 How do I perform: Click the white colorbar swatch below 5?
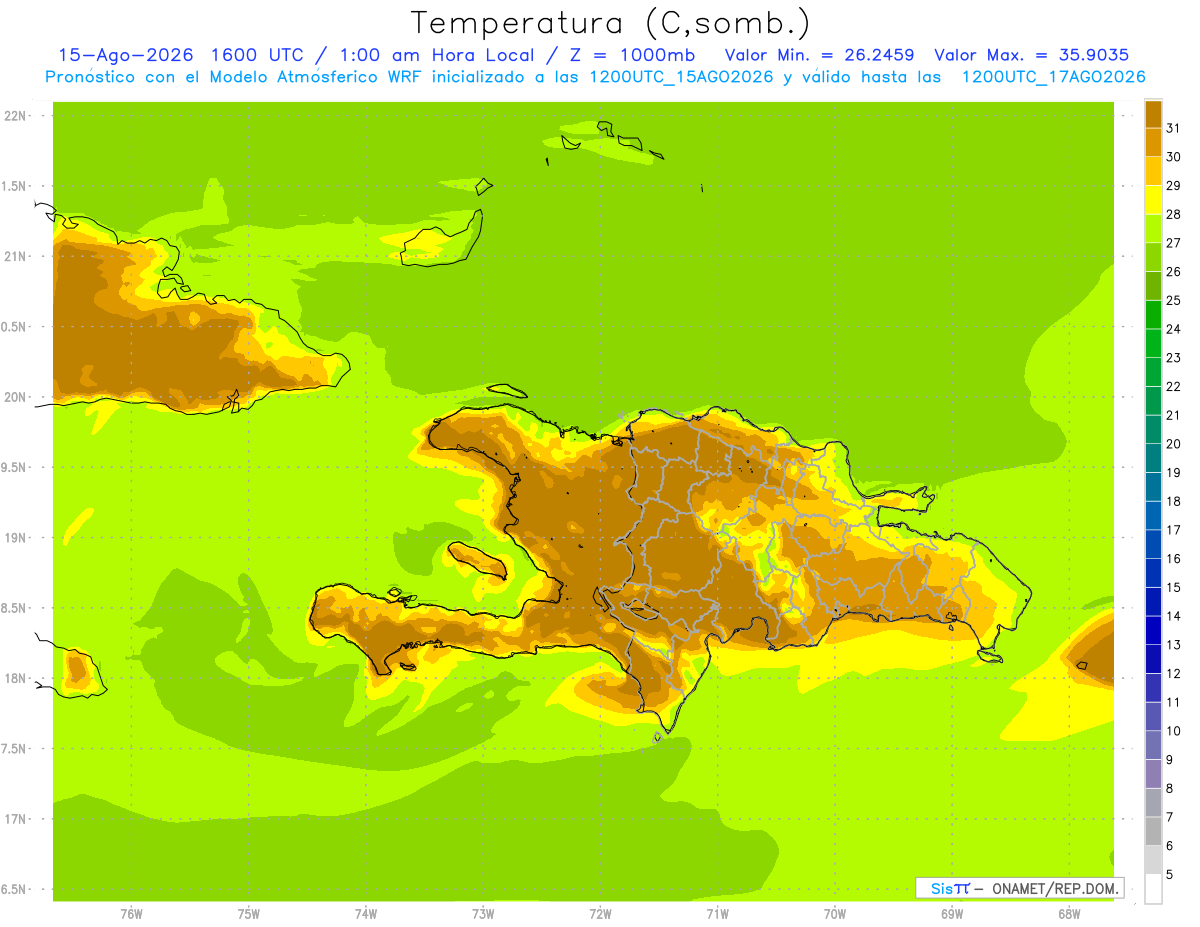coord(1153,889)
